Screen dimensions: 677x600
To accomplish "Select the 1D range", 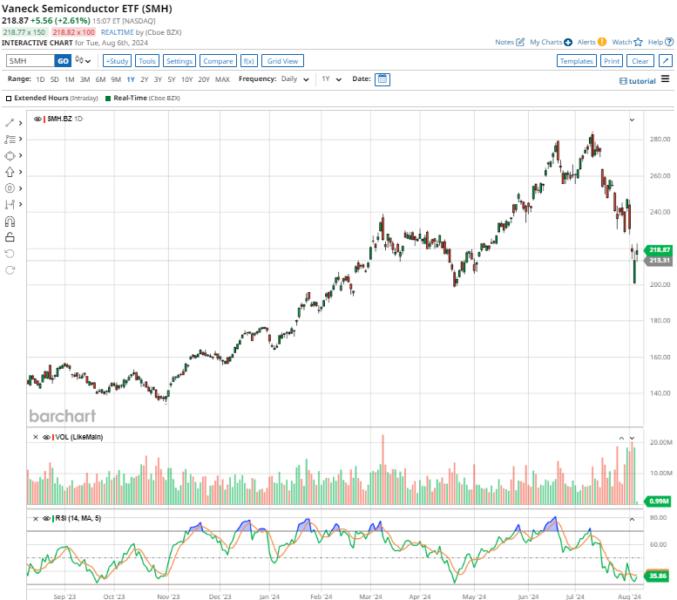I will click(x=40, y=79).
